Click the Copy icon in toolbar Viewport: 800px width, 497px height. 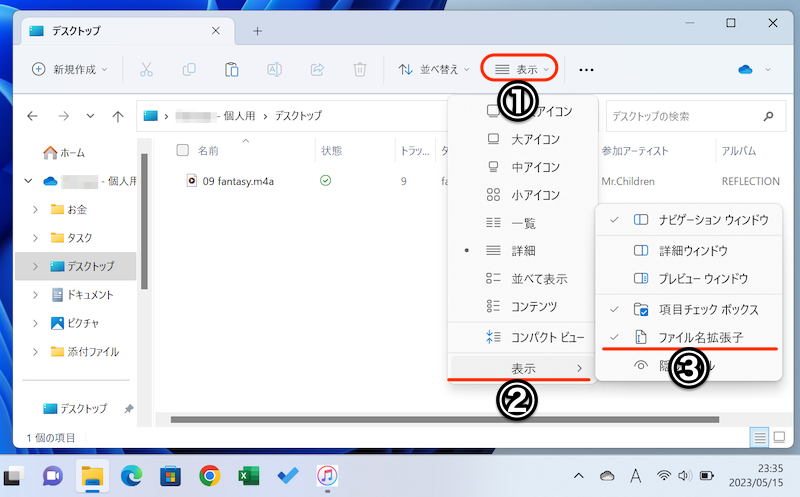189,69
